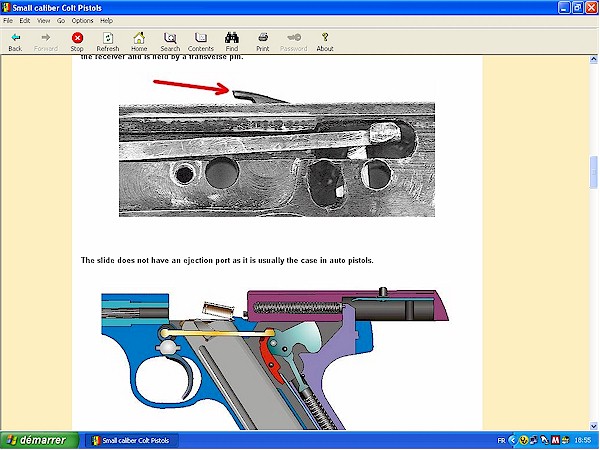Screen dimensions: 600x450
Task: Open Find with the binoculars icon
Action: click(232, 41)
